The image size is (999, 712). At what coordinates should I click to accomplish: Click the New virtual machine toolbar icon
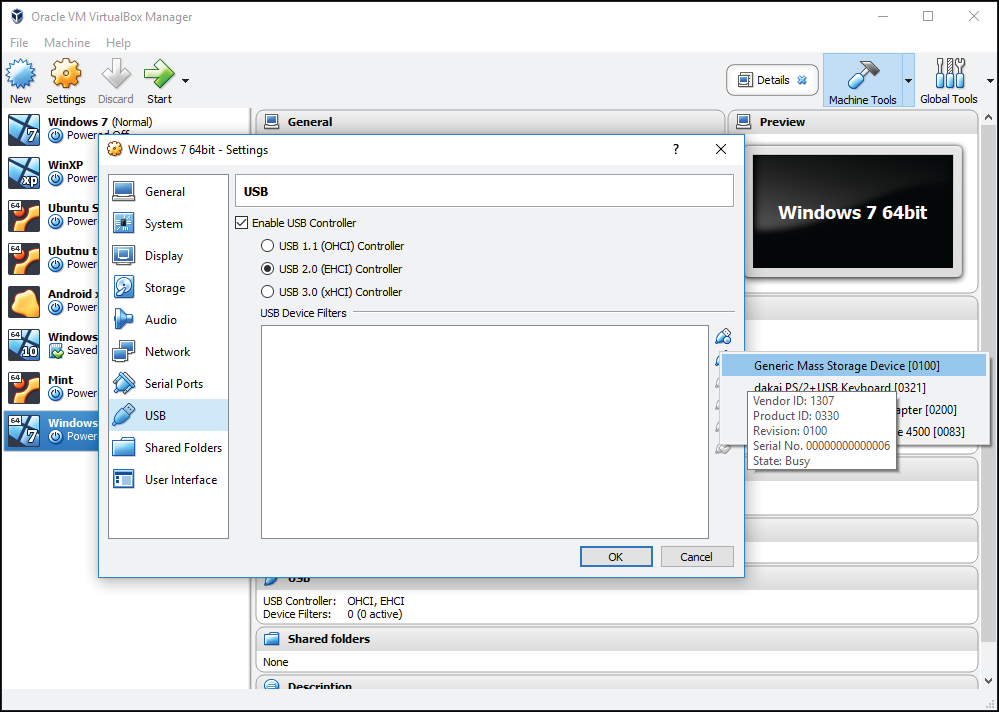tap(20, 80)
